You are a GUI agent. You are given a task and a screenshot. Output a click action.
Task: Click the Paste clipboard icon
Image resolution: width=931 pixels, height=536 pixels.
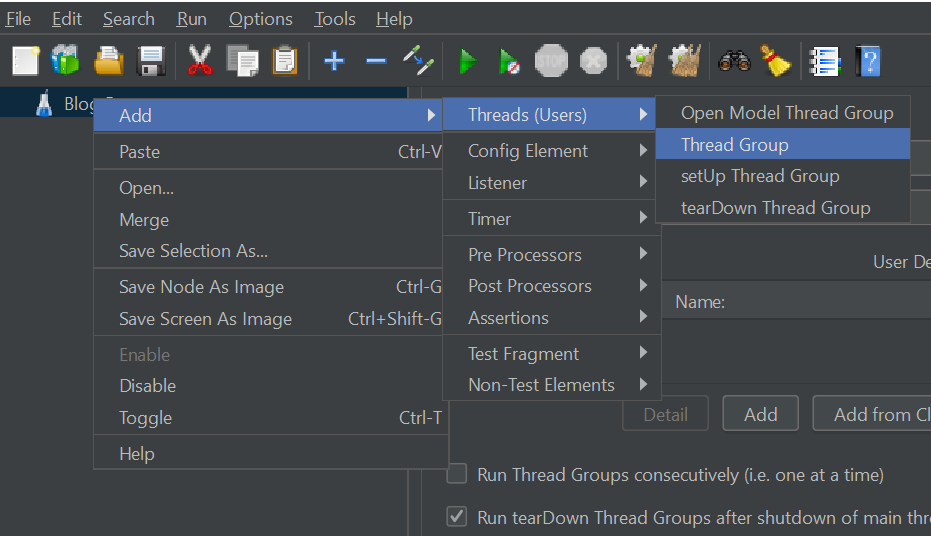[285, 61]
